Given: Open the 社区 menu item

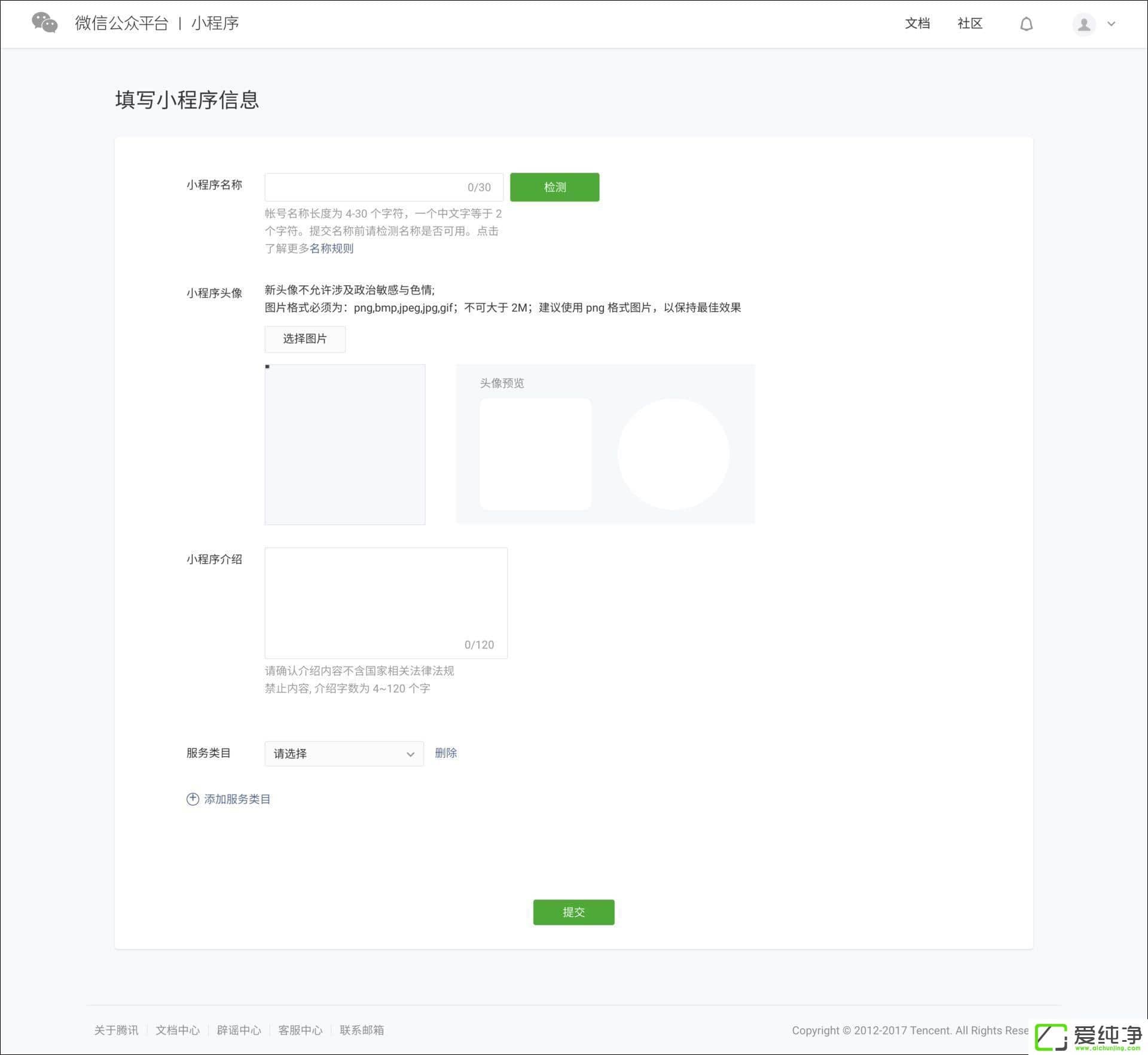Looking at the screenshot, I should (x=970, y=23).
